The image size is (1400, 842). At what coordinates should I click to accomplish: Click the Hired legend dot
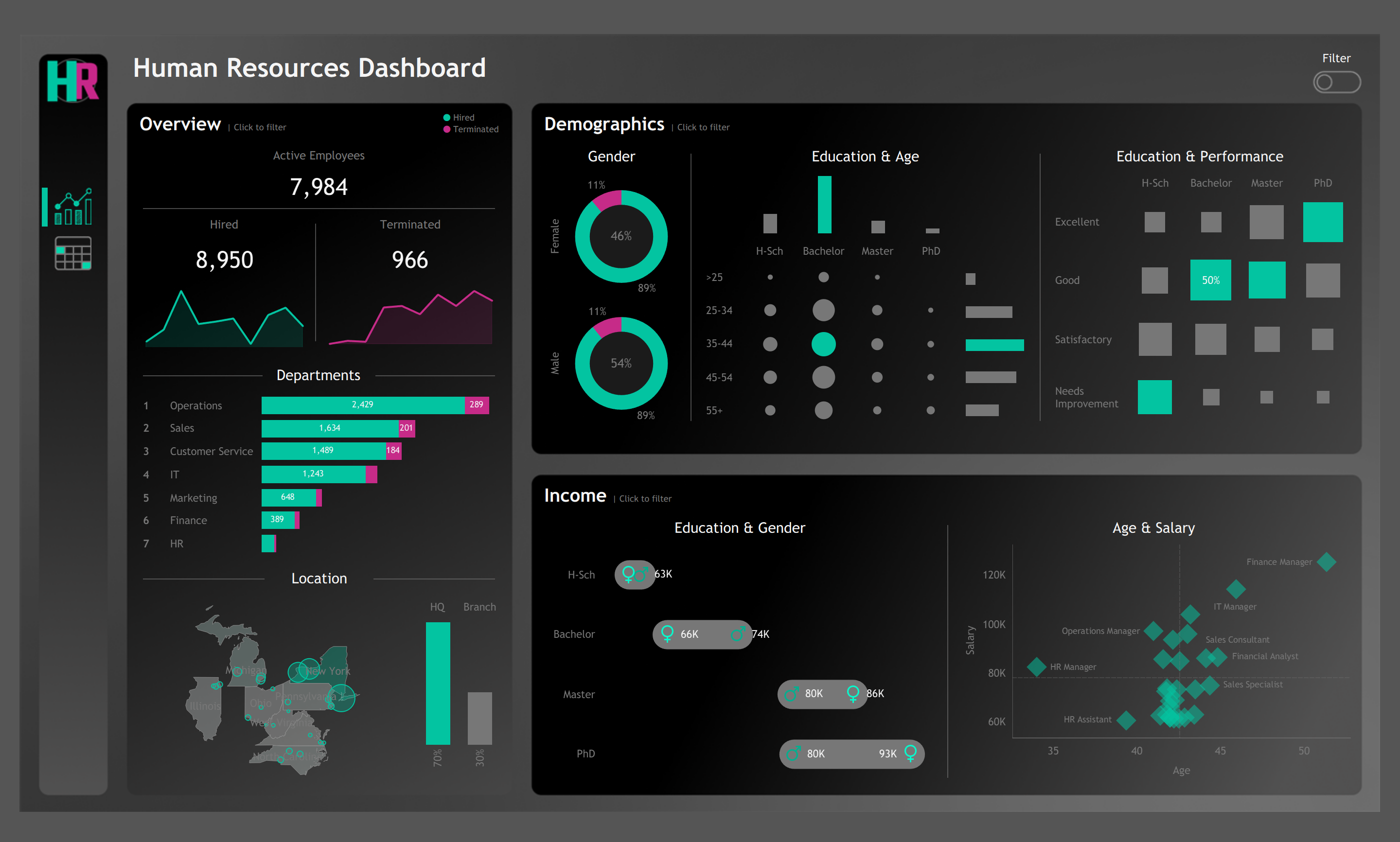tap(446, 118)
